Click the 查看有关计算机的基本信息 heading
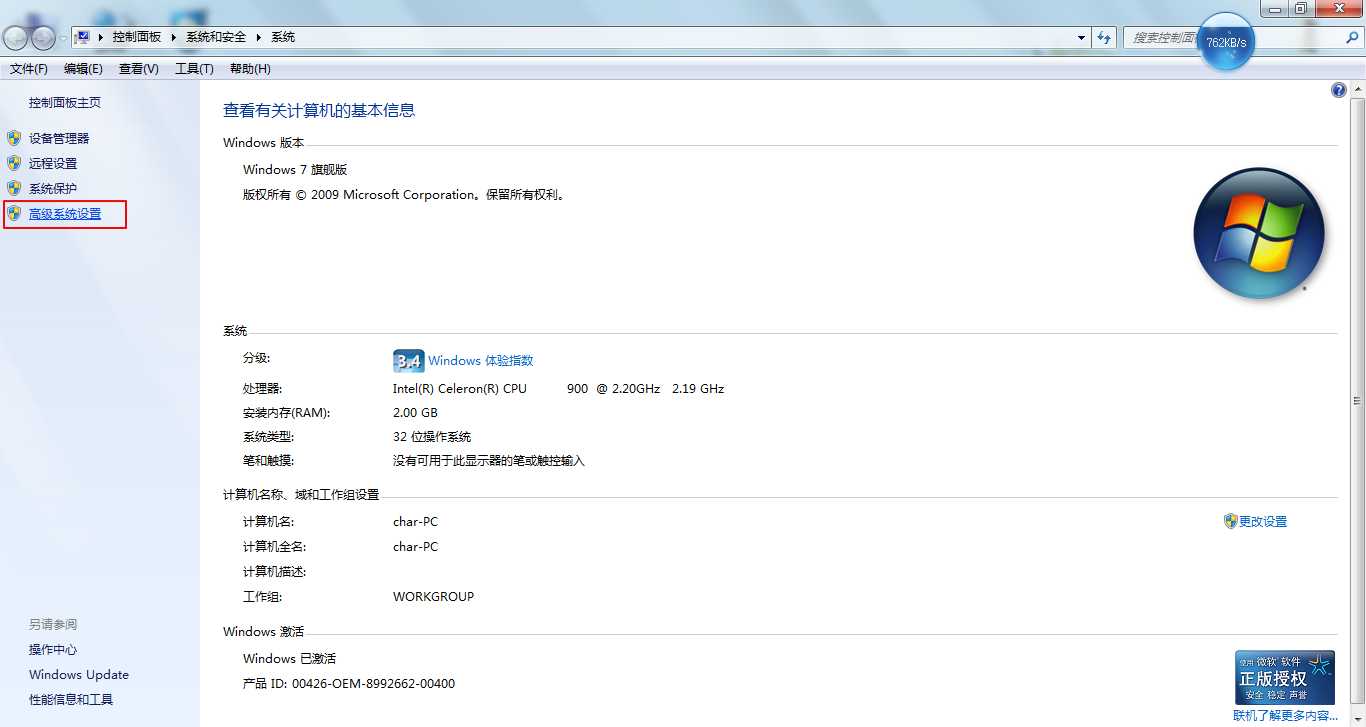The width and height of the screenshot is (1366, 727). (319, 111)
